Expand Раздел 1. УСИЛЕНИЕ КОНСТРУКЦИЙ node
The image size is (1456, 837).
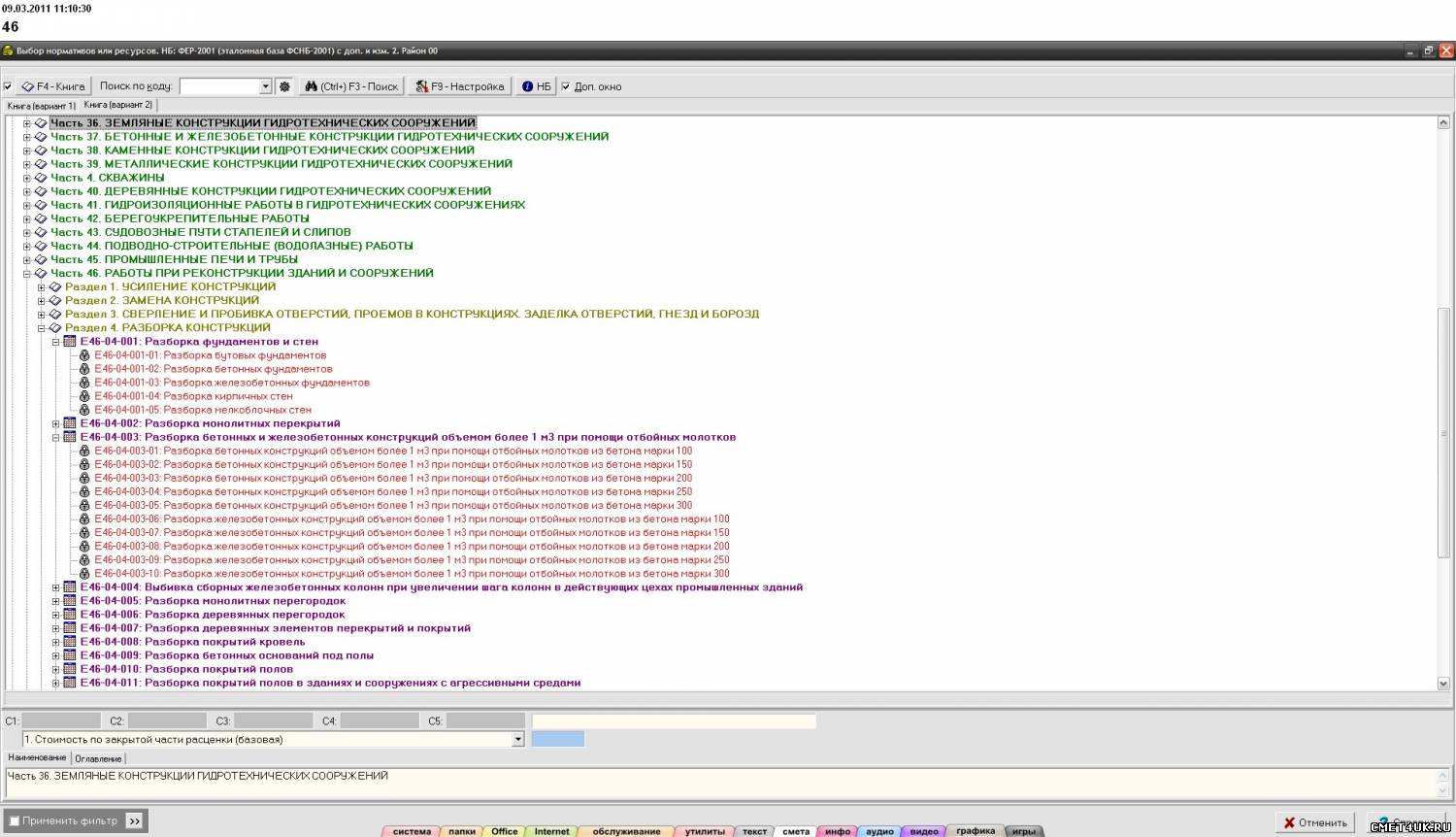coord(42,286)
